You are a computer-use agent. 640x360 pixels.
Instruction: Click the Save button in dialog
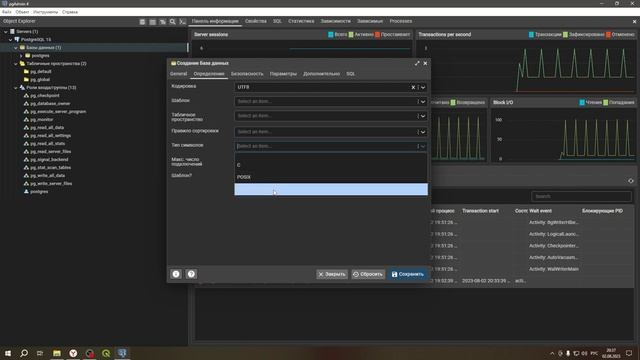click(407, 274)
